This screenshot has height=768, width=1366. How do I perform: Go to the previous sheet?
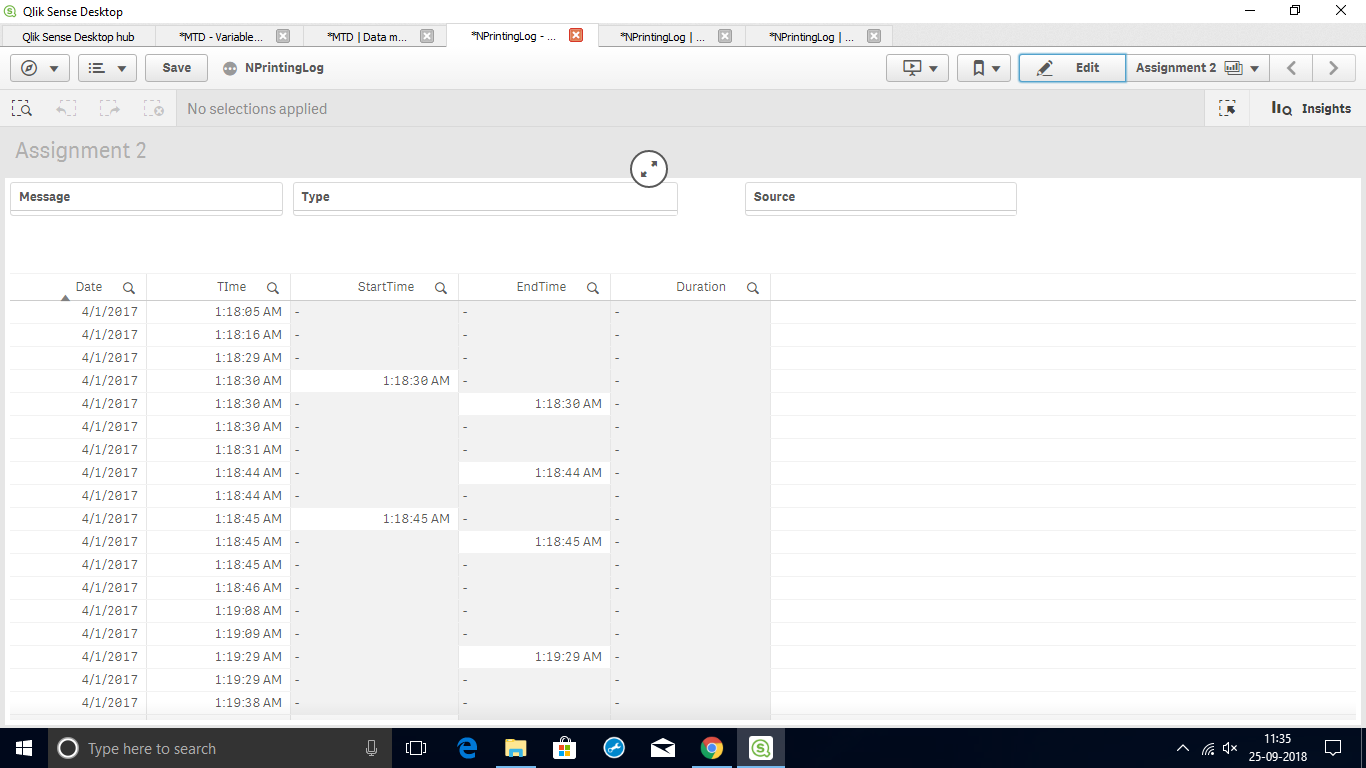click(x=1292, y=68)
